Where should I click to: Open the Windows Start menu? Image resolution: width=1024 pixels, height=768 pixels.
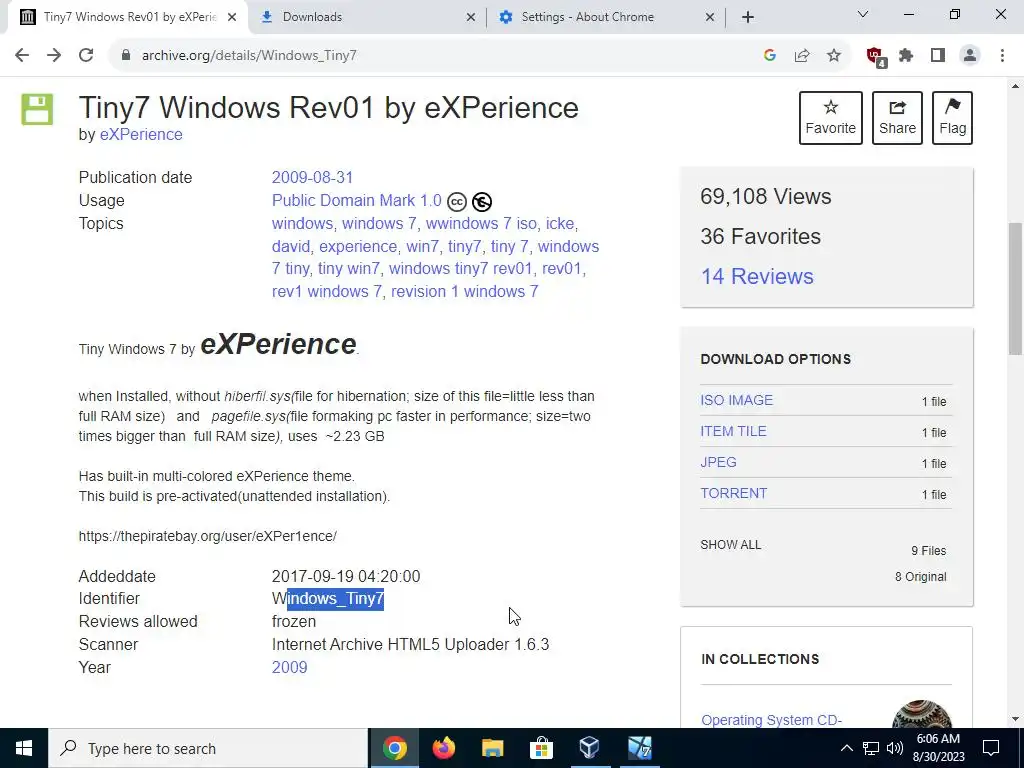pos(24,748)
